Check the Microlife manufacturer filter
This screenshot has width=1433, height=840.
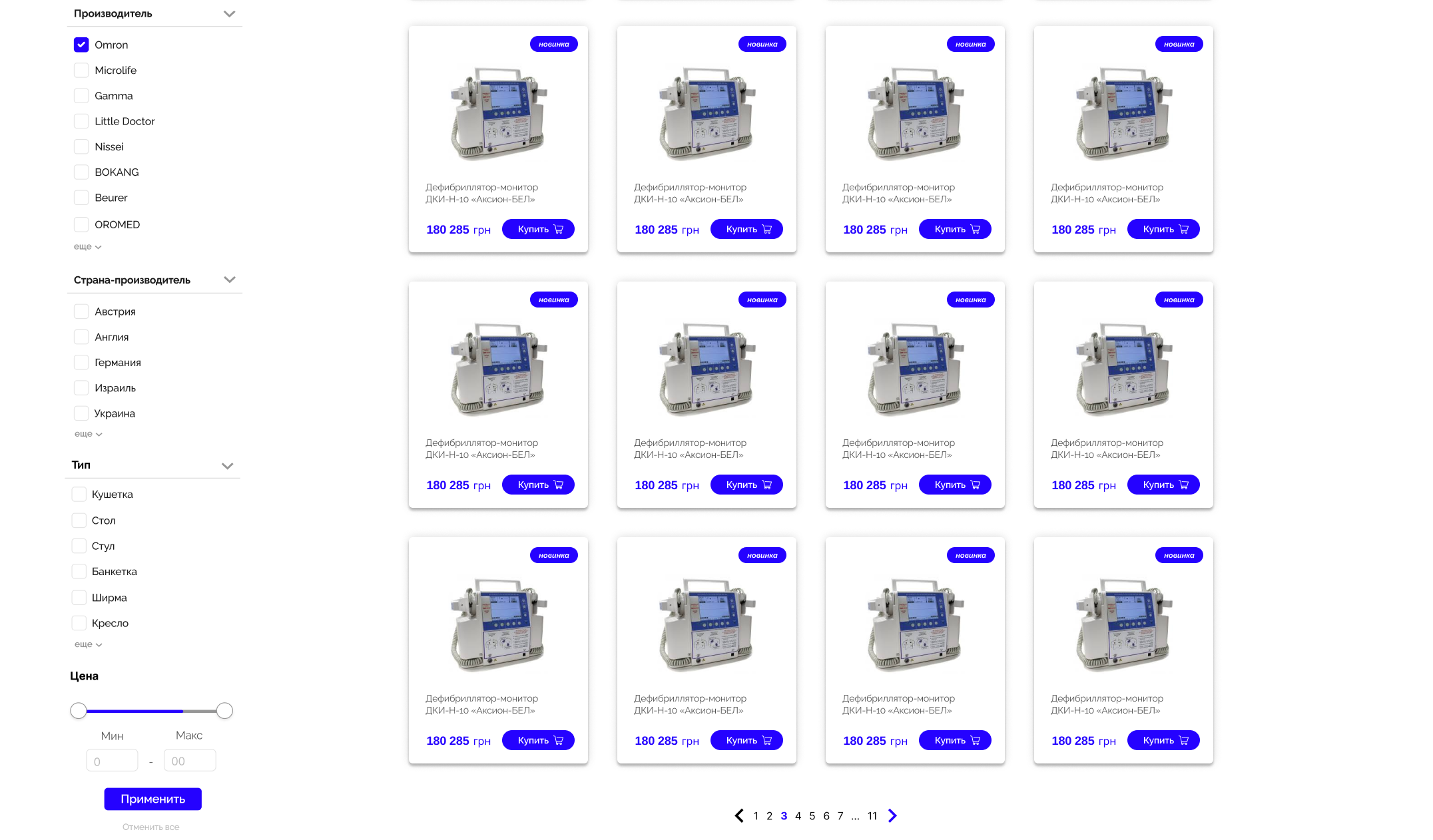81,70
